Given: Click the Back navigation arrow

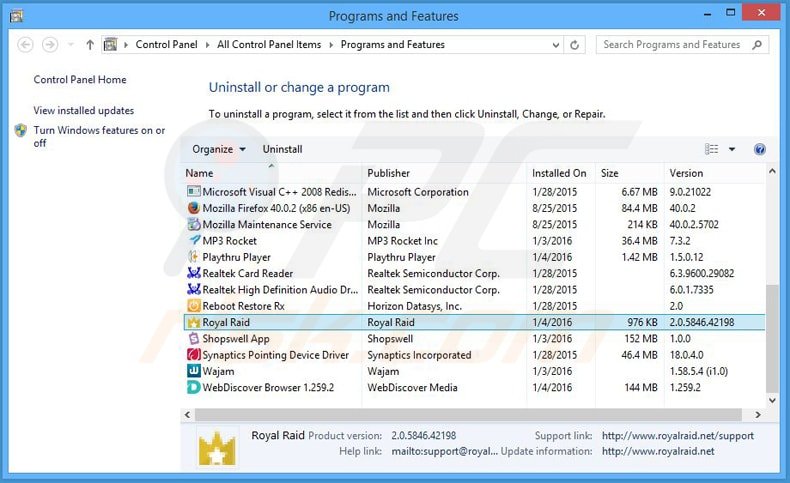Looking at the screenshot, I should pos(25,45).
